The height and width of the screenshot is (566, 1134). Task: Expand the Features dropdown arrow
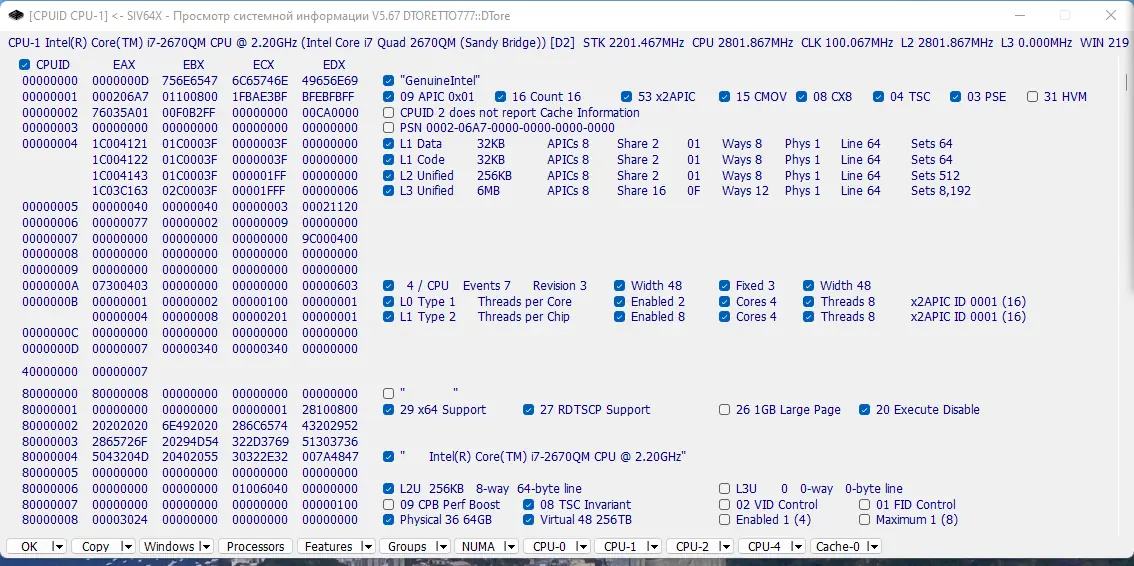pyautogui.click(x=367, y=546)
